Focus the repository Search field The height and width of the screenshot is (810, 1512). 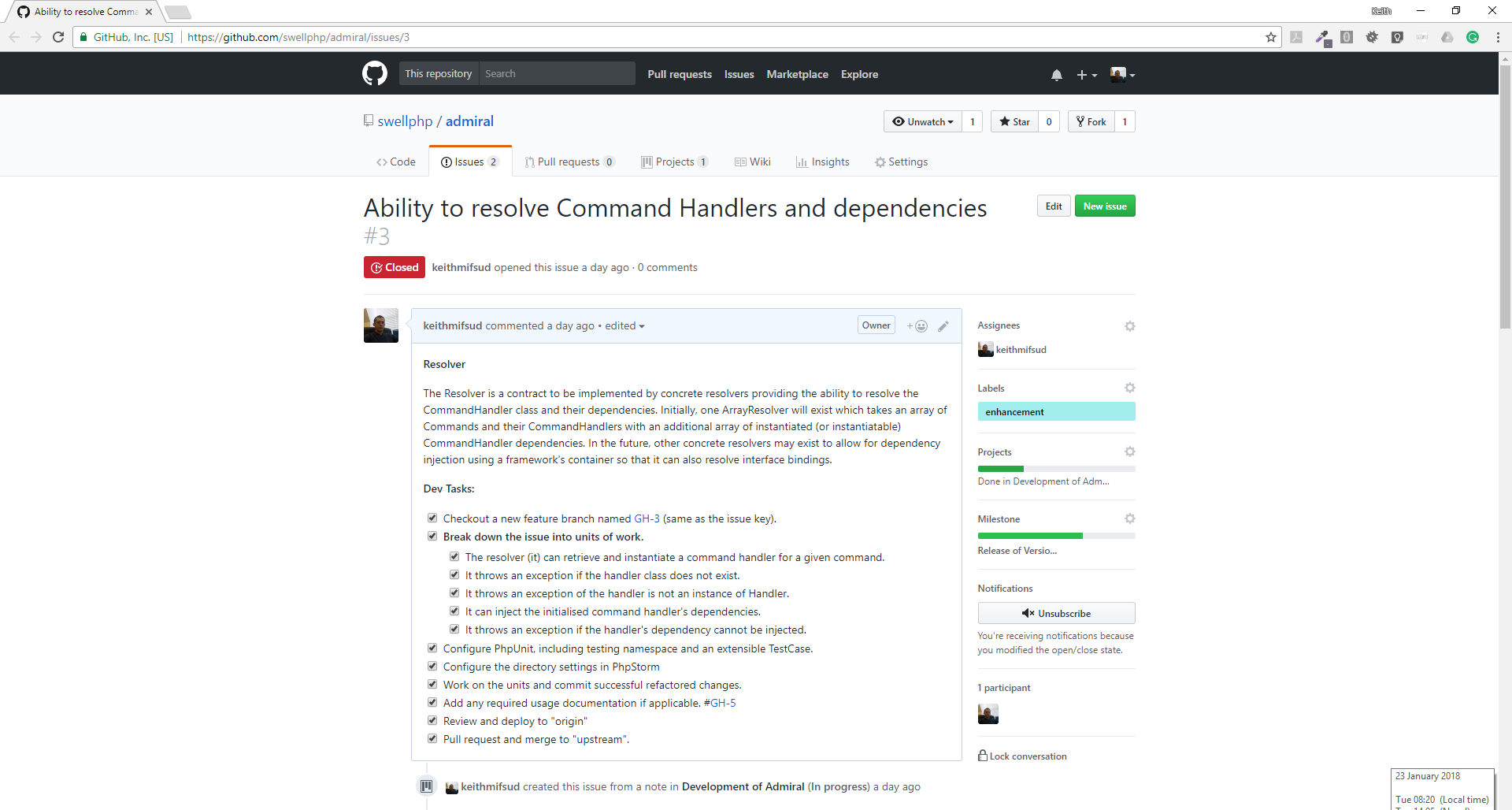(557, 73)
